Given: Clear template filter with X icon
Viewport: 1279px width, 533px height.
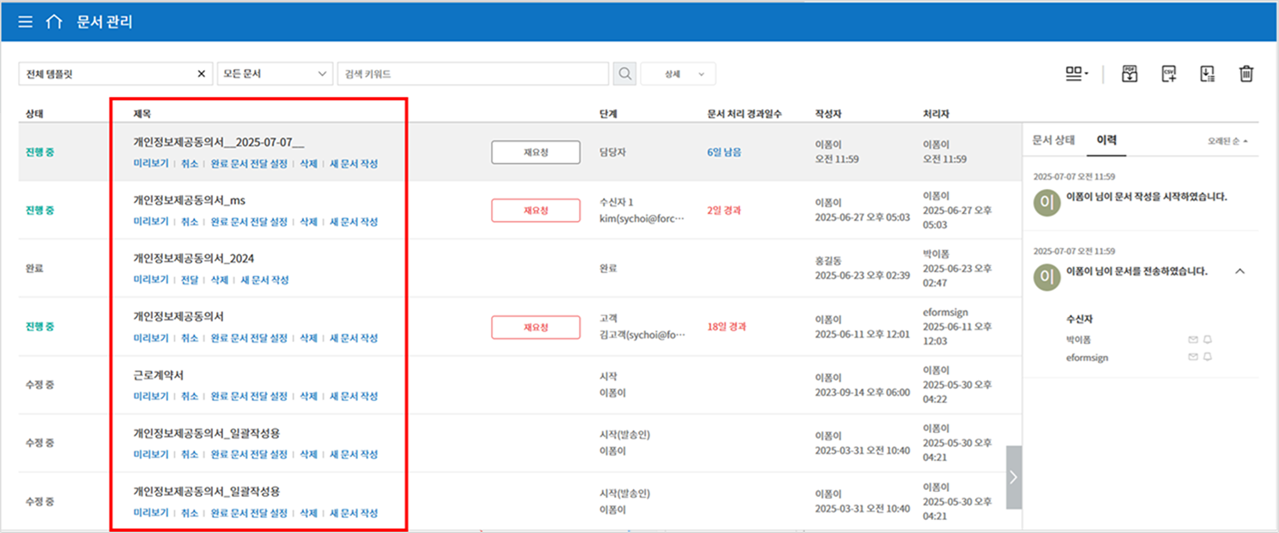Looking at the screenshot, I should tap(200, 74).
